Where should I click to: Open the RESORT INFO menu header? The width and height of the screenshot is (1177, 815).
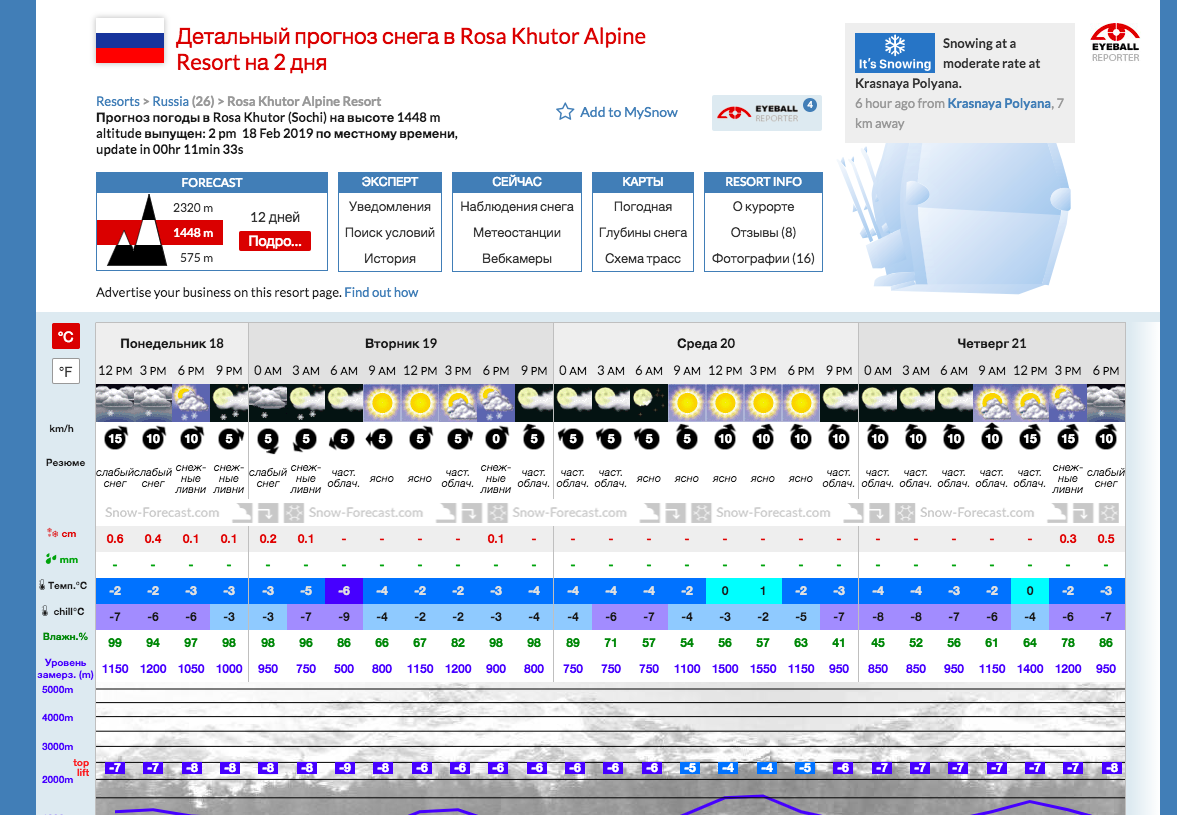pyautogui.click(x=763, y=182)
